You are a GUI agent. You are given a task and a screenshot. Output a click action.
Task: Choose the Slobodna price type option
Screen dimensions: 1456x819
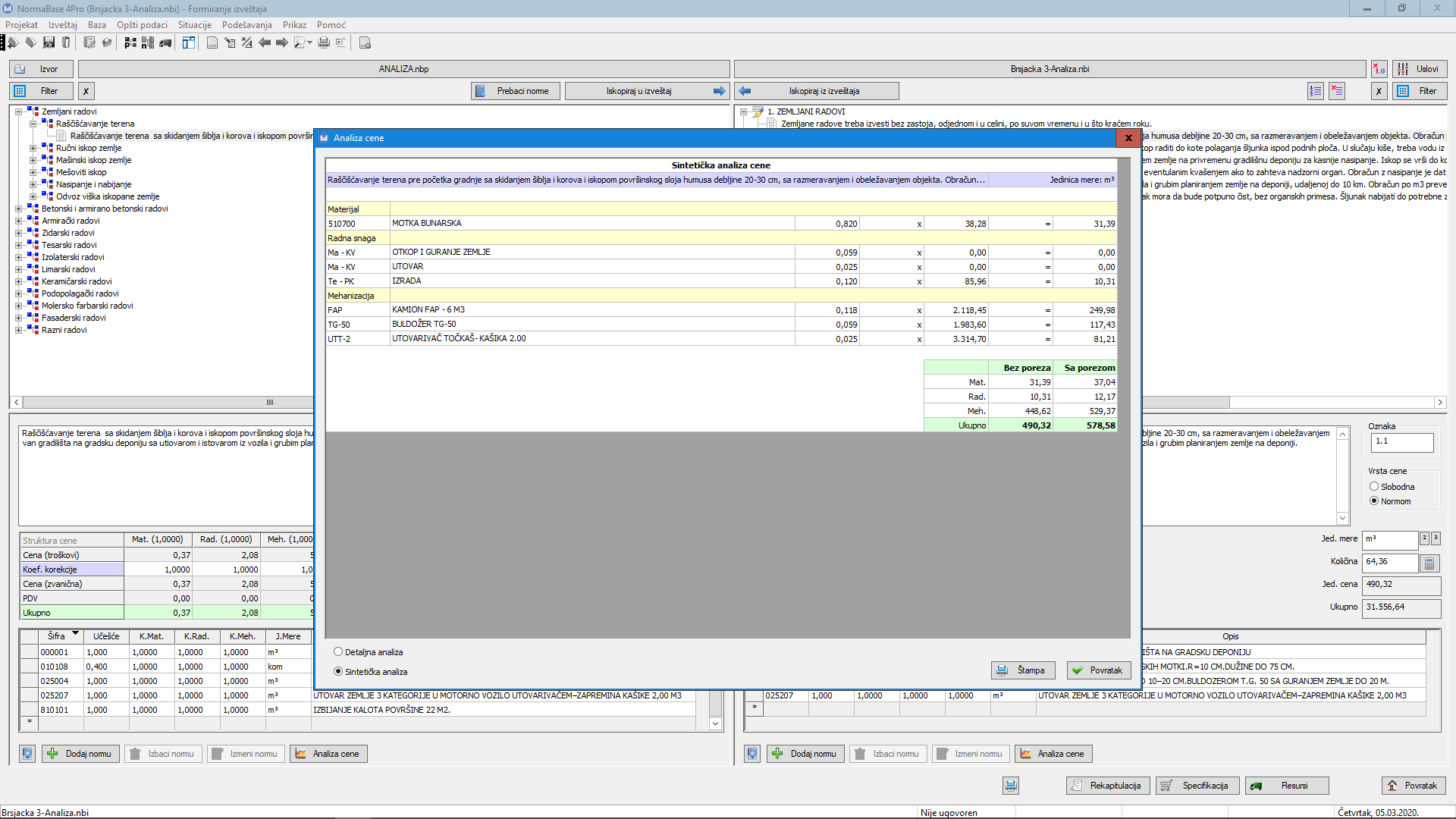tap(1374, 486)
